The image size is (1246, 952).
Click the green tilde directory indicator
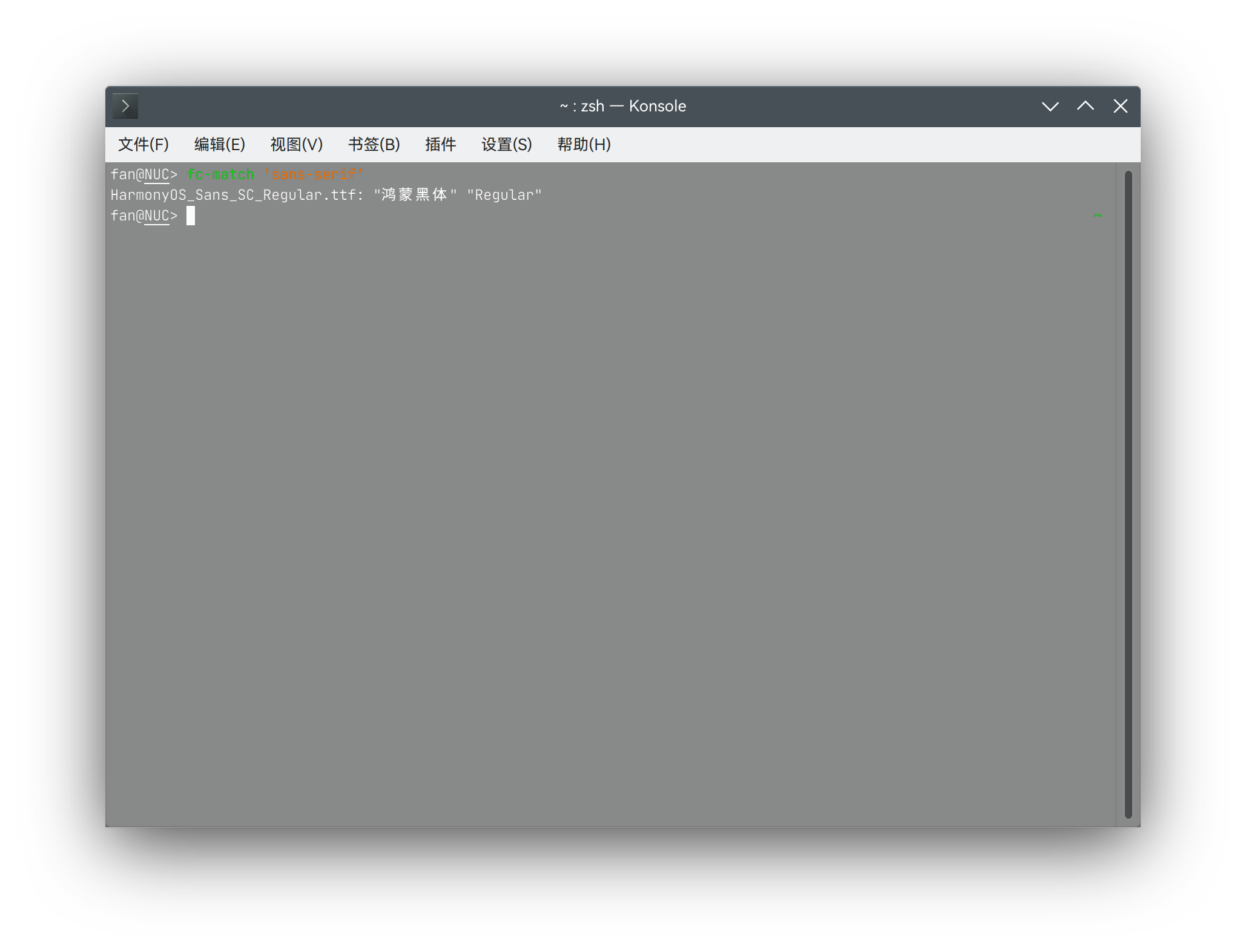pyautogui.click(x=1098, y=216)
